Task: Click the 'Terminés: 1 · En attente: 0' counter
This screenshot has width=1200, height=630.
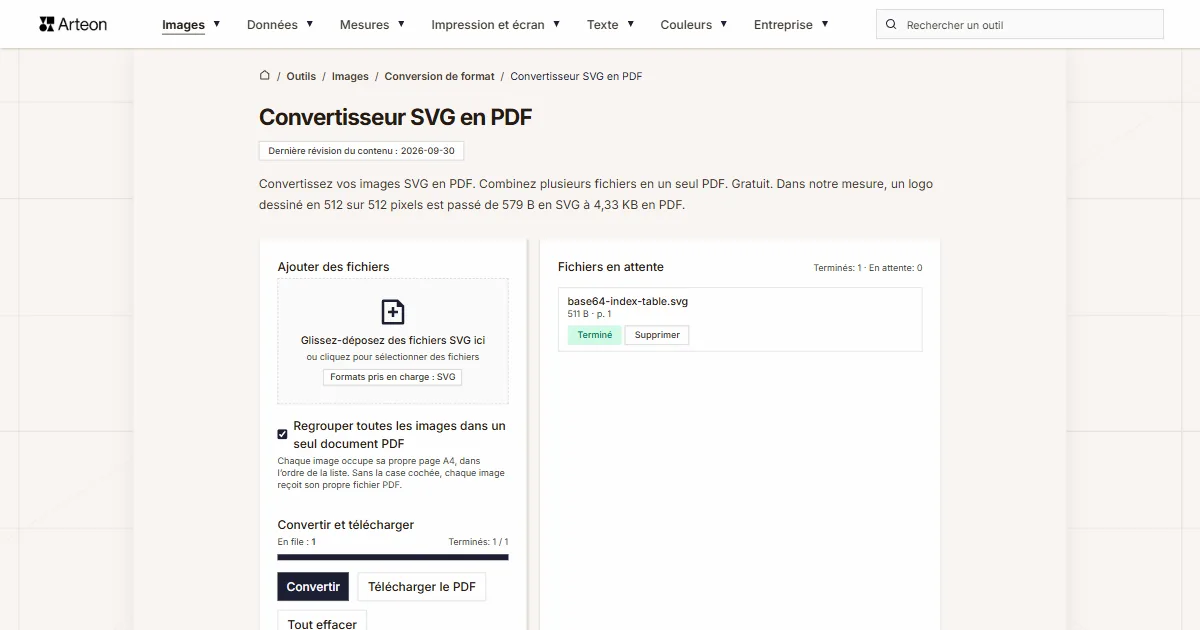Action: 868,268
